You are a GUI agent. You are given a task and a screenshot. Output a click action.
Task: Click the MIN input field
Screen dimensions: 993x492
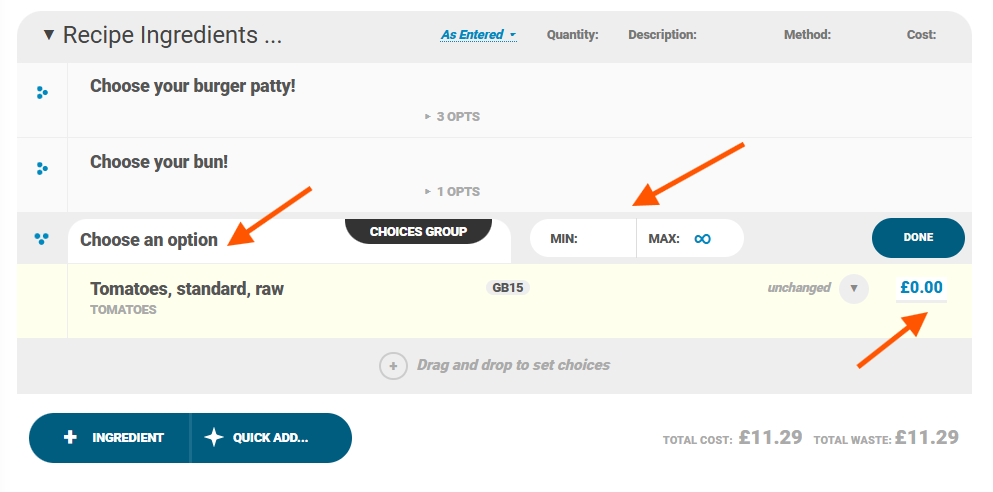click(583, 239)
